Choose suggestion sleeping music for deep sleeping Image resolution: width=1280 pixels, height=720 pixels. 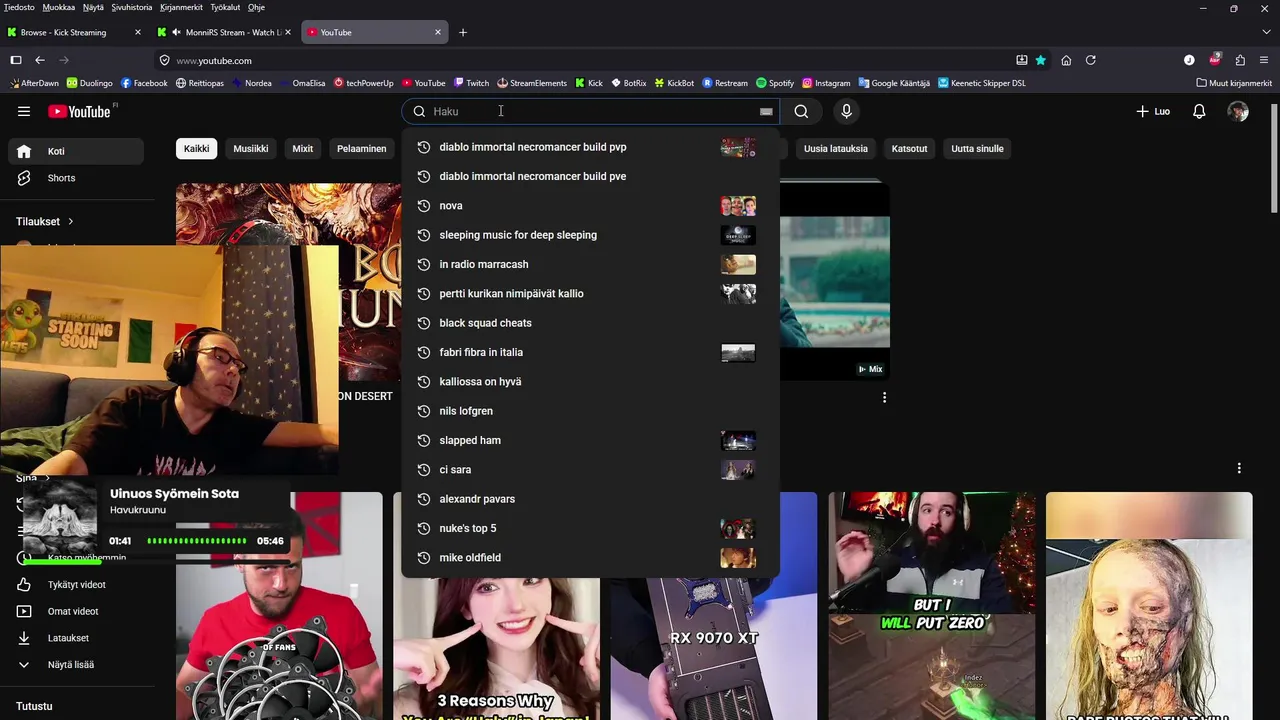pos(590,235)
